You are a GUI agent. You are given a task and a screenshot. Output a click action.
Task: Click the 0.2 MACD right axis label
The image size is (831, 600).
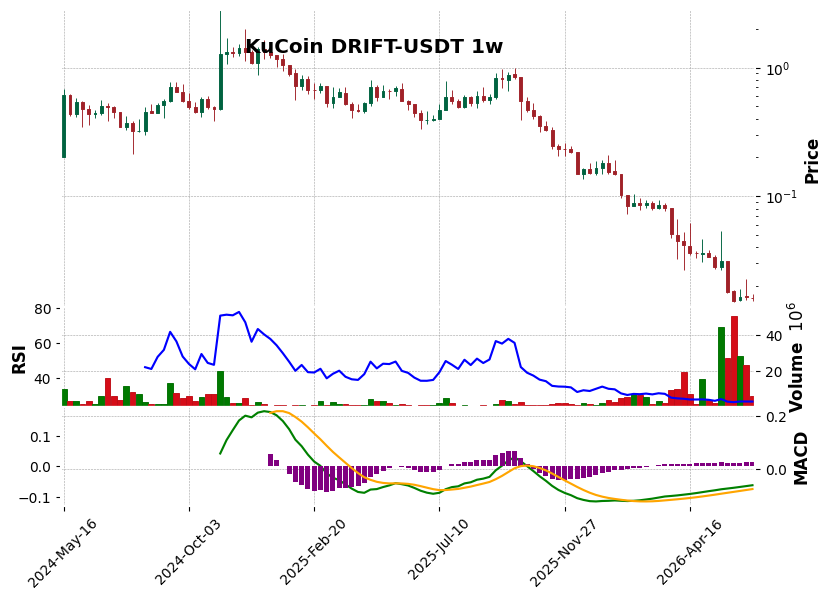[775, 417]
